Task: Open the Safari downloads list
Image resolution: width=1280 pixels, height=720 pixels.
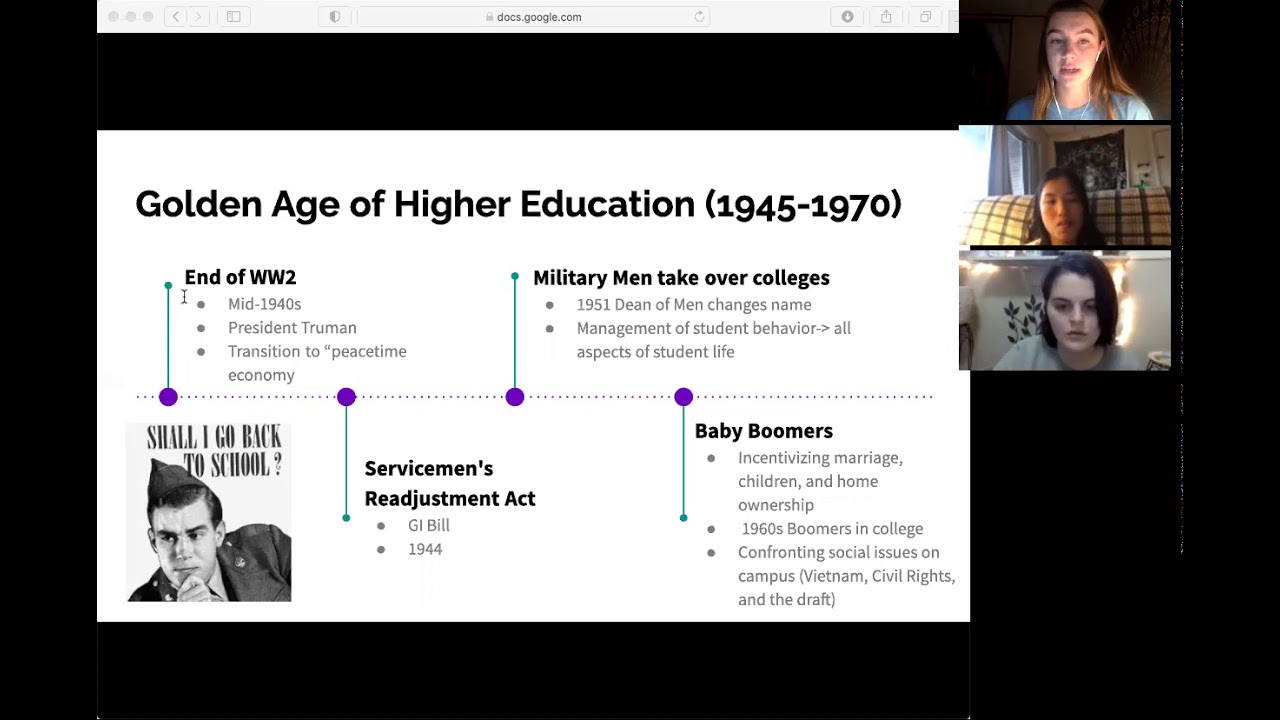Action: point(847,16)
